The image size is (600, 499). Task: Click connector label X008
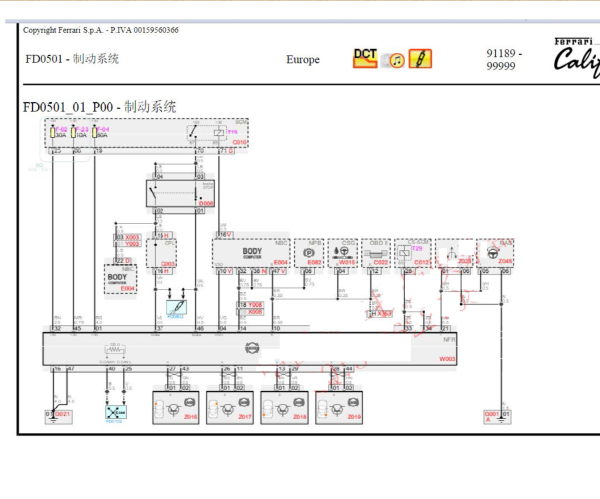(255, 312)
